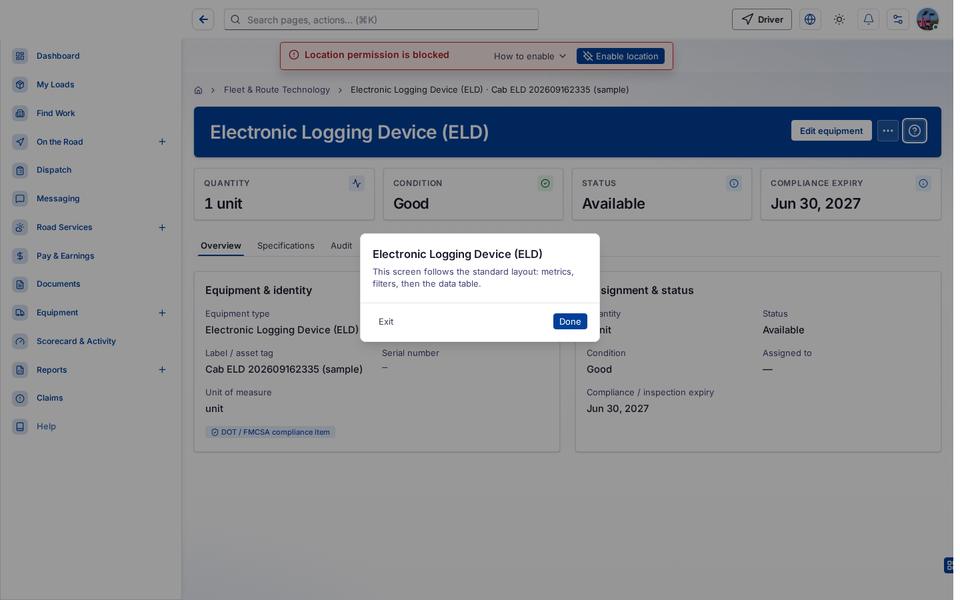Switch to the Specifications tab
This screenshot has height=600, width=960.
(x=285, y=246)
